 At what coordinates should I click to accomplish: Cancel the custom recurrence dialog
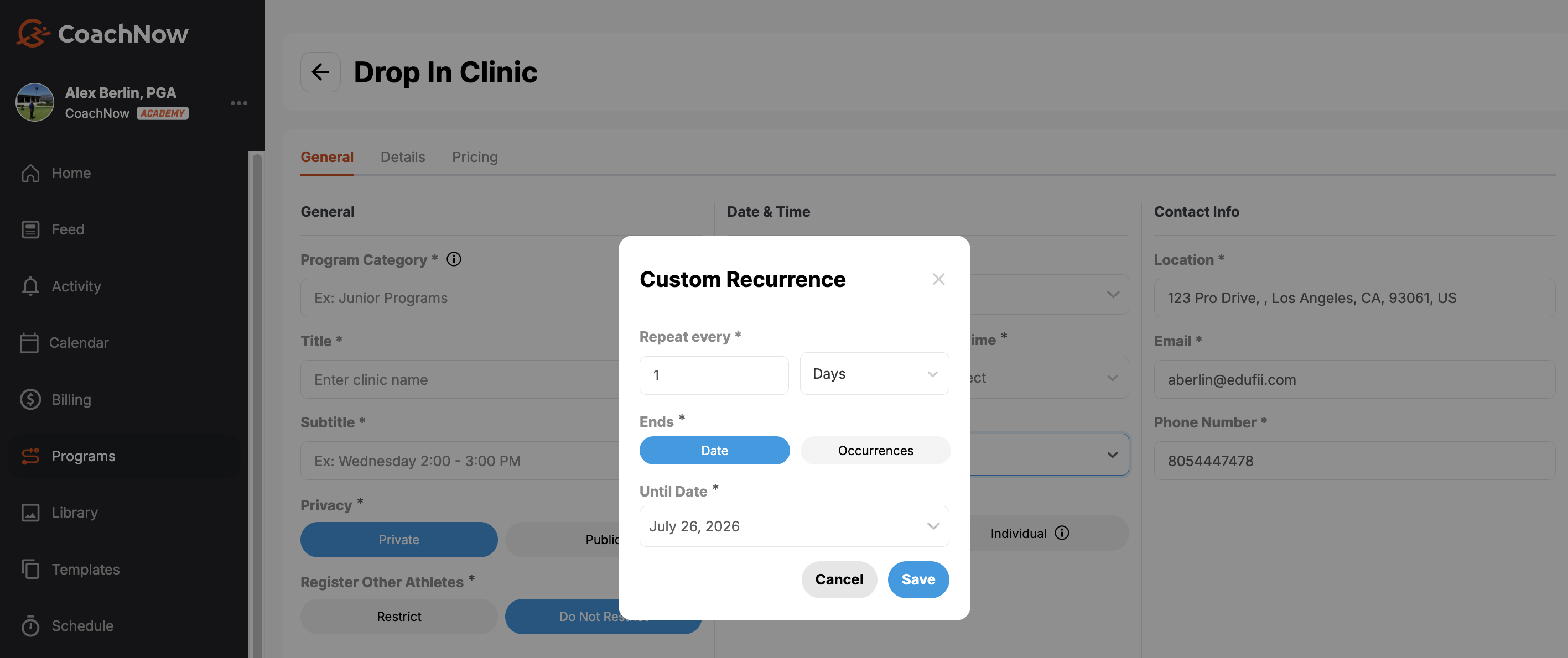point(839,579)
